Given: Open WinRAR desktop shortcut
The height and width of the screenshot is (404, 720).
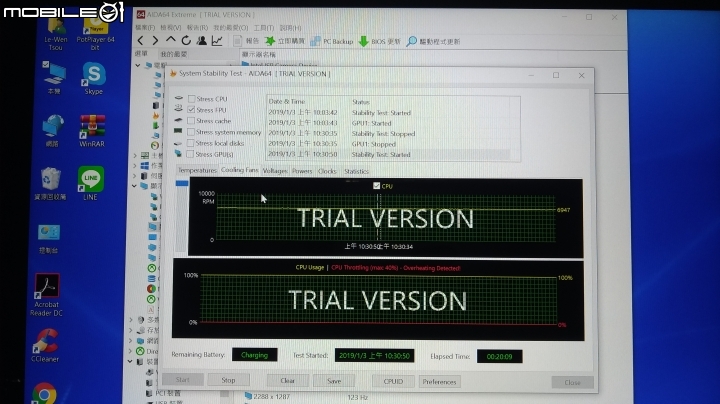Looking at the screenshot, I should 92,131.
